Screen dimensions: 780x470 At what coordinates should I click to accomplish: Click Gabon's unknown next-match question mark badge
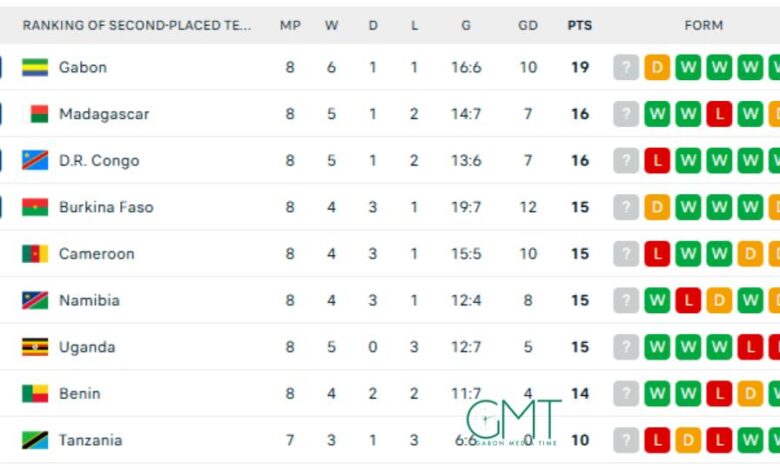[x=626, y=68]
